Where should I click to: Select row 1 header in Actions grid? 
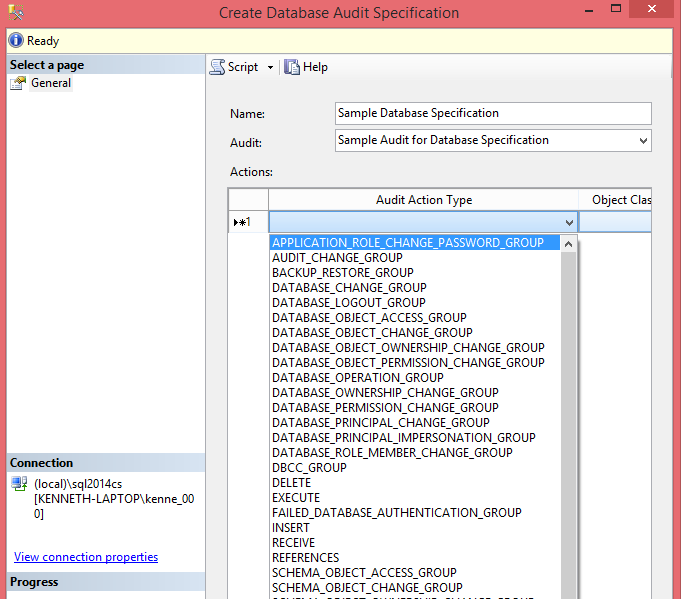[x=248, y=222]
